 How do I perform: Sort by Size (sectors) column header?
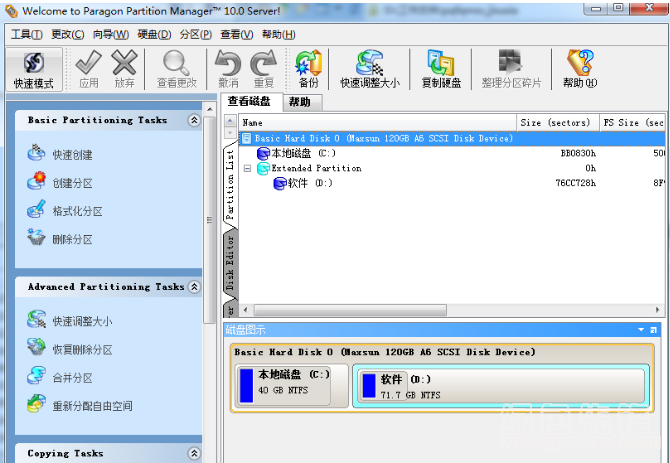coord(558,123)
